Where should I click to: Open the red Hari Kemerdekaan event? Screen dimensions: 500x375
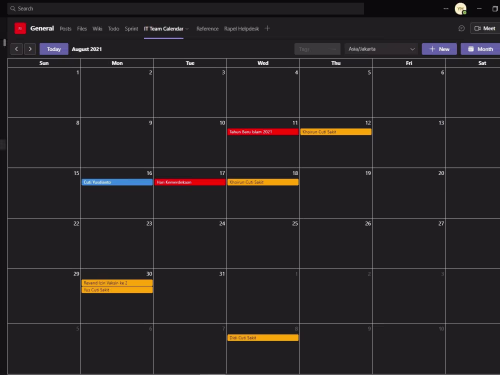click(190, 182)
